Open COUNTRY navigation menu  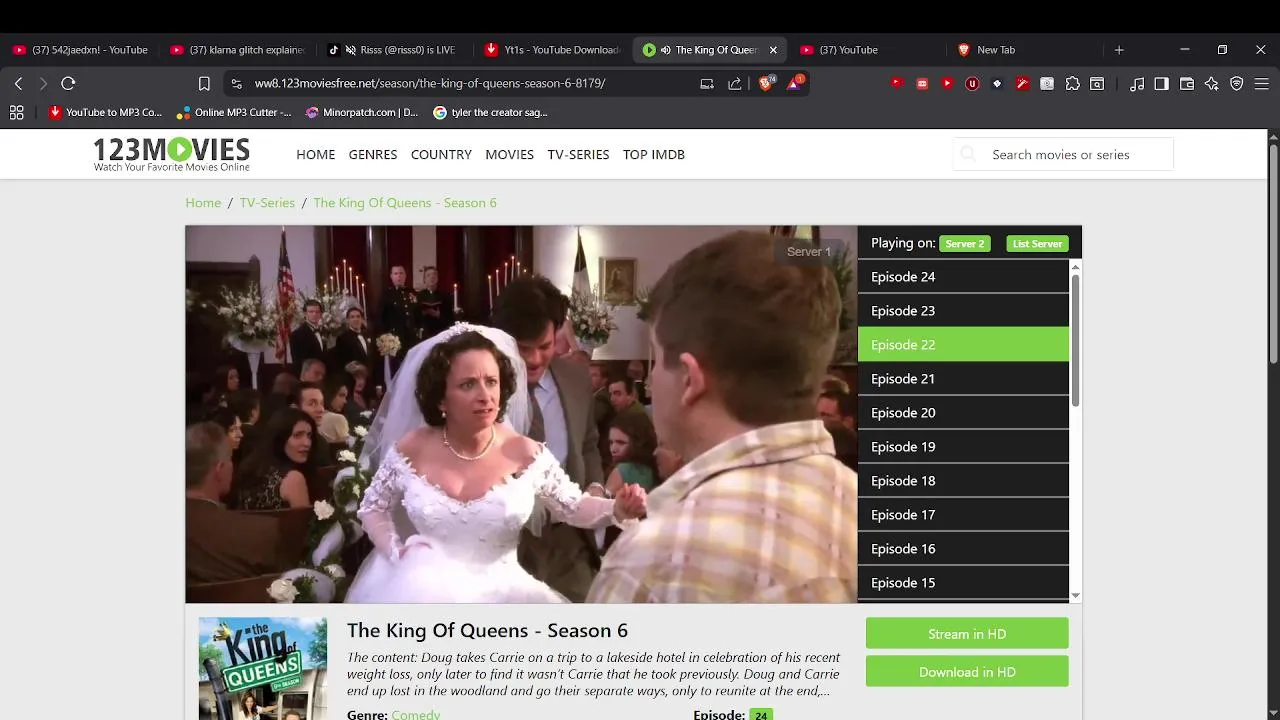pos(441,155)
